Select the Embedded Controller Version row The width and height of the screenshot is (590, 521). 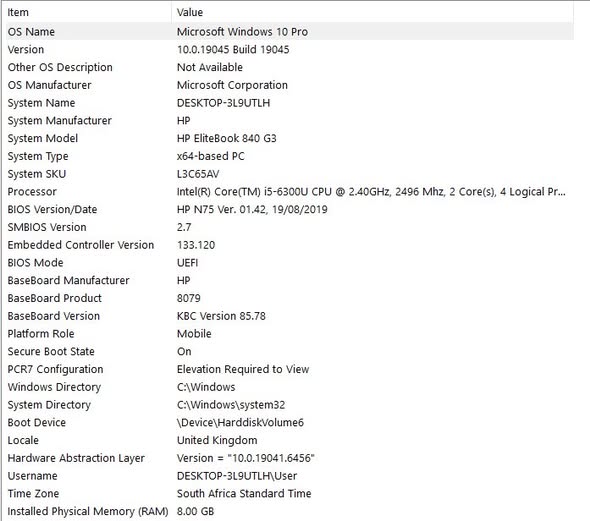290,245
